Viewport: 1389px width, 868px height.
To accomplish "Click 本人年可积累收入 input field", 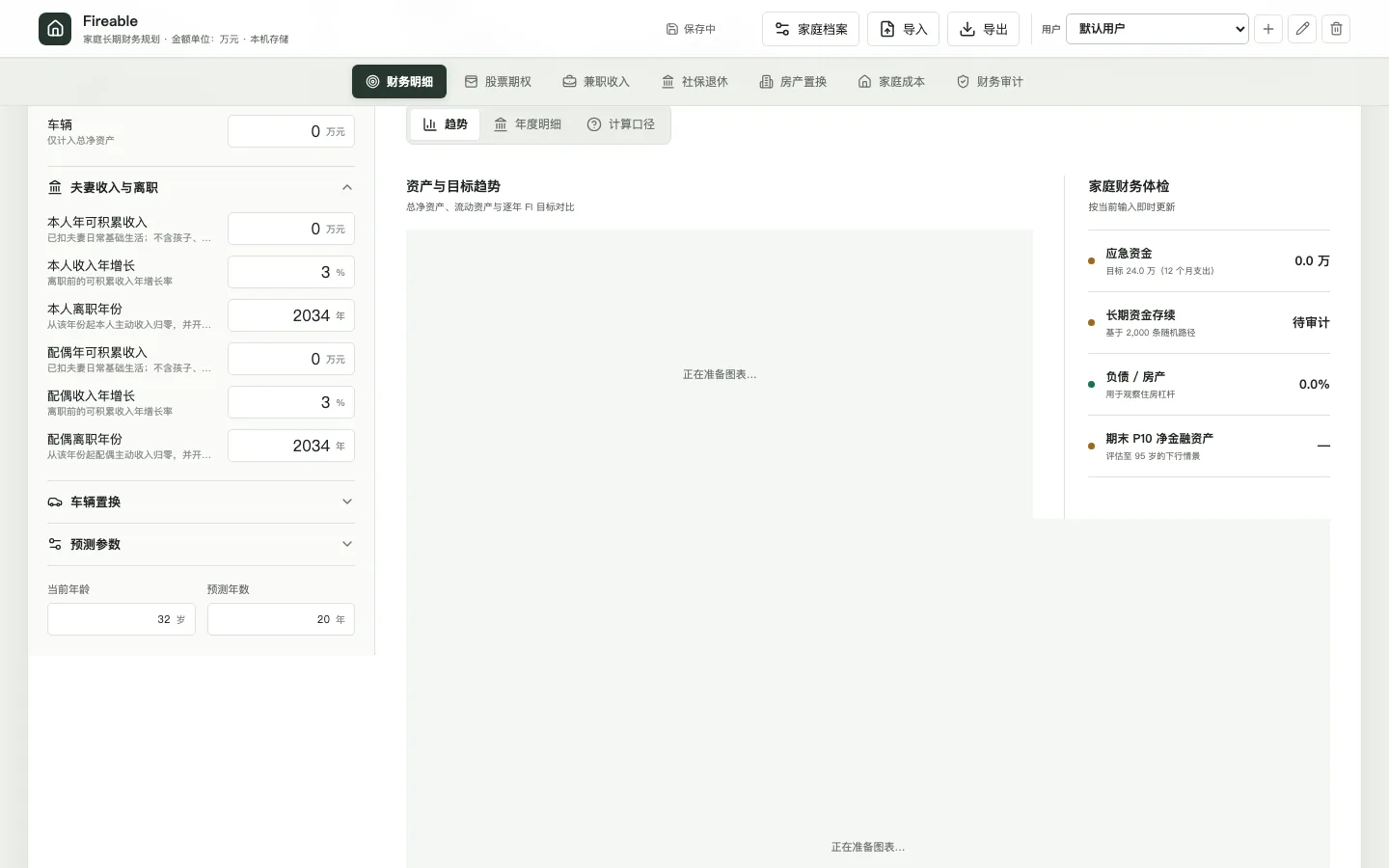I will point(291,229).
